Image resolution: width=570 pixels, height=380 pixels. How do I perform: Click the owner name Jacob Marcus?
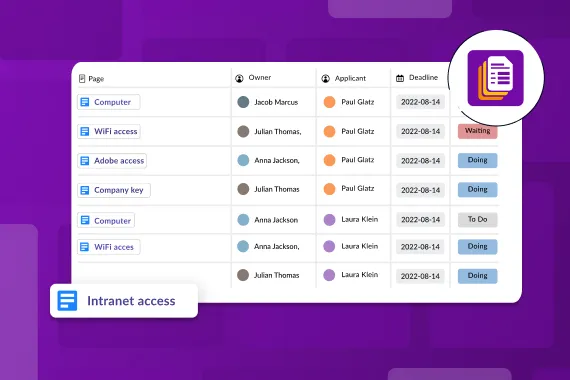[276, 102]
